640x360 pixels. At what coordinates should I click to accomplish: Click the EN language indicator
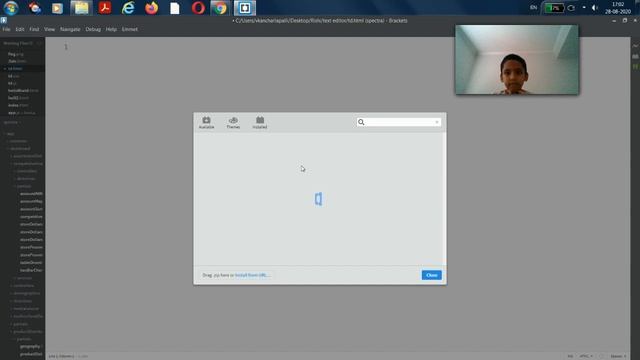click(x=533, y=7)
